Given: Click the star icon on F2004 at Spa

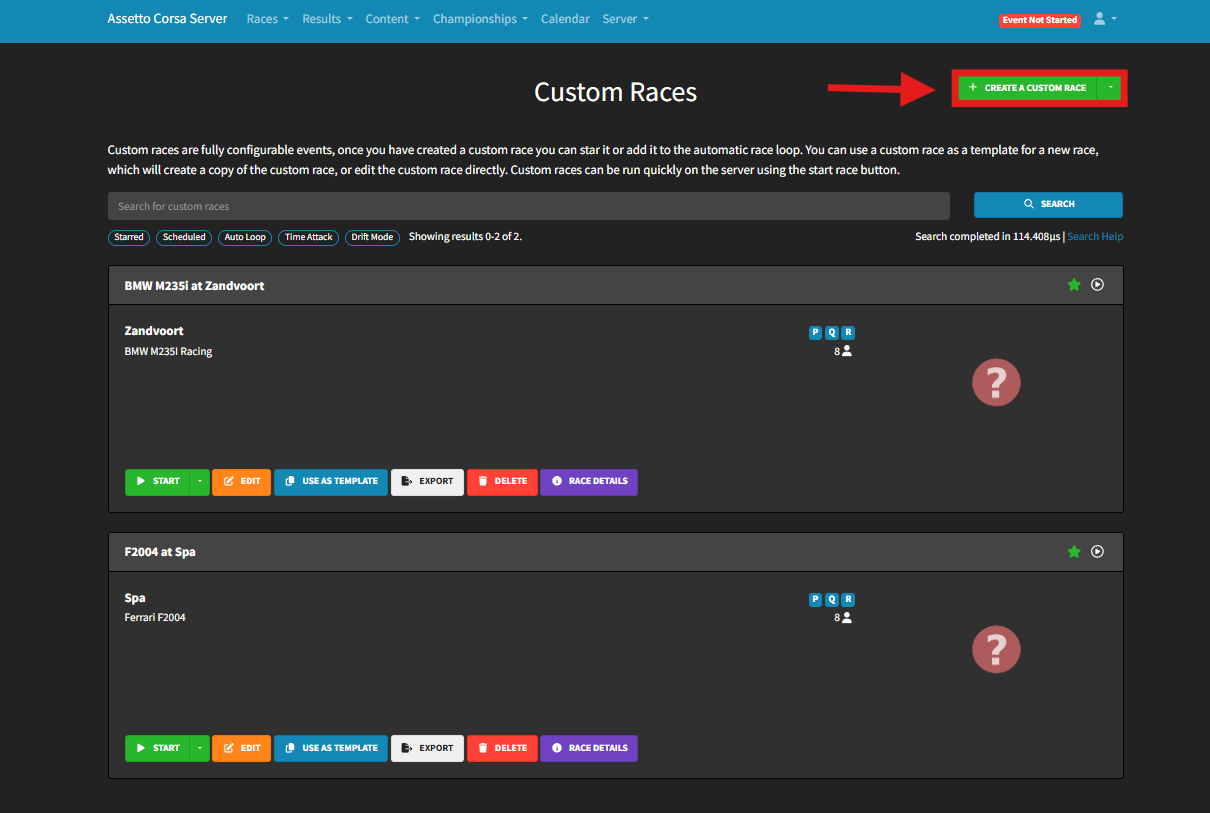Looking at the screenshot, I should click(1074, 551).
